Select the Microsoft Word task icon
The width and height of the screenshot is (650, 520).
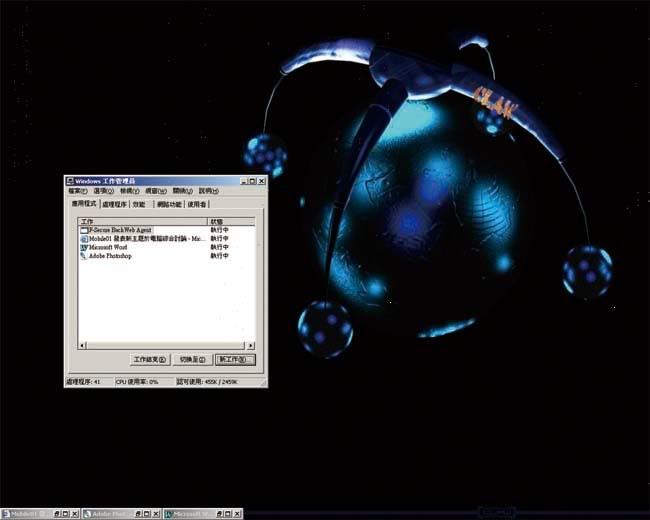click(x=84, y=247)
